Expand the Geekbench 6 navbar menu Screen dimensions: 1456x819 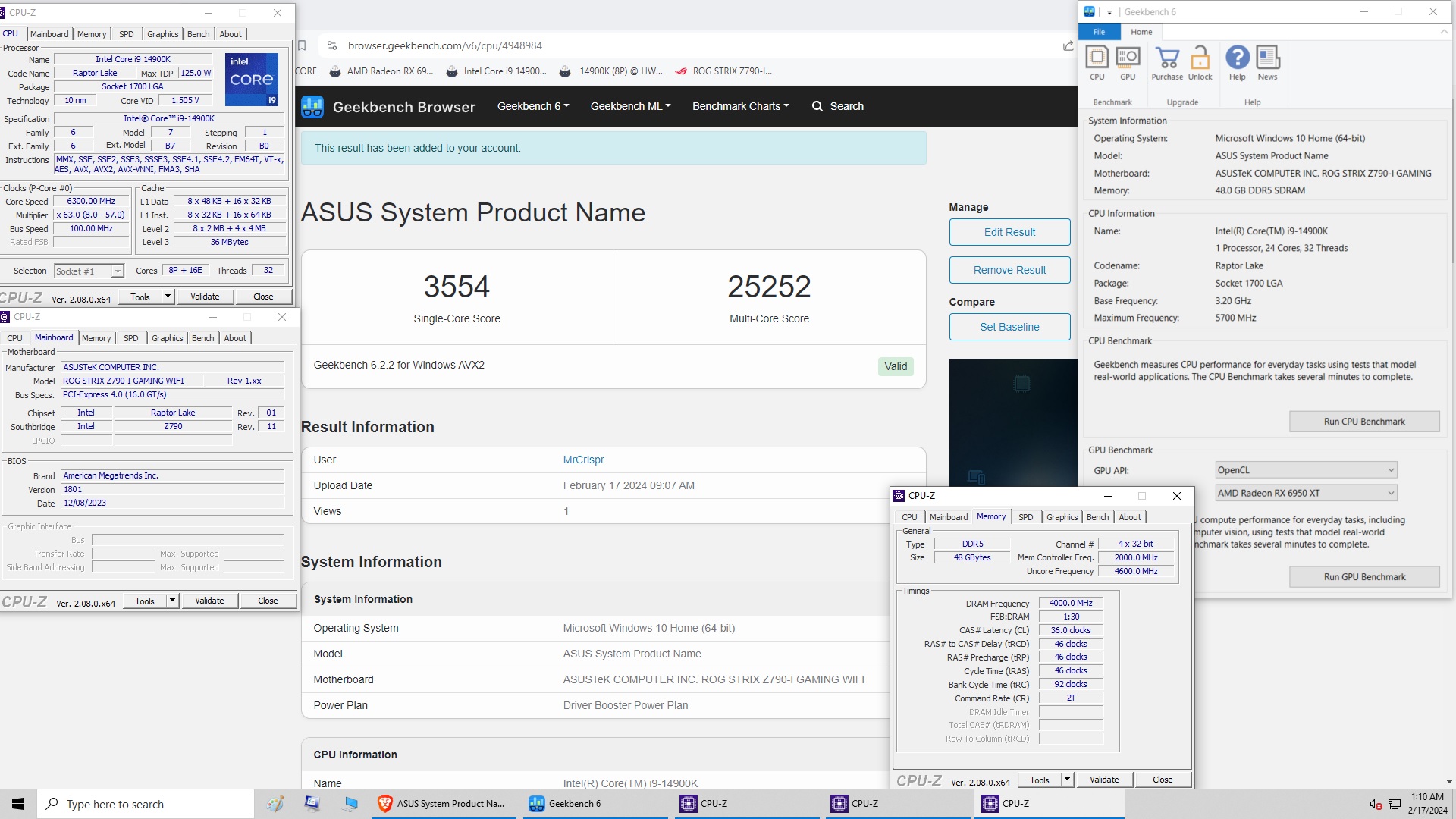[x=533, y=106]
